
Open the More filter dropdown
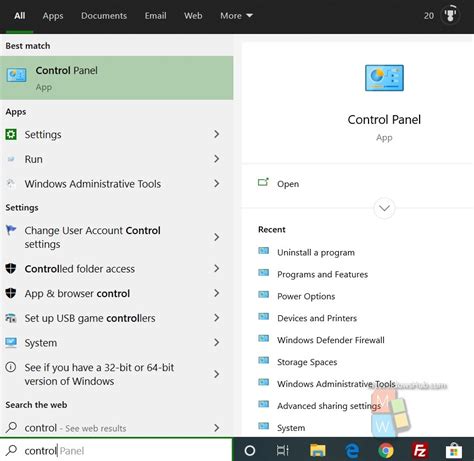click(x=236, y=16)
